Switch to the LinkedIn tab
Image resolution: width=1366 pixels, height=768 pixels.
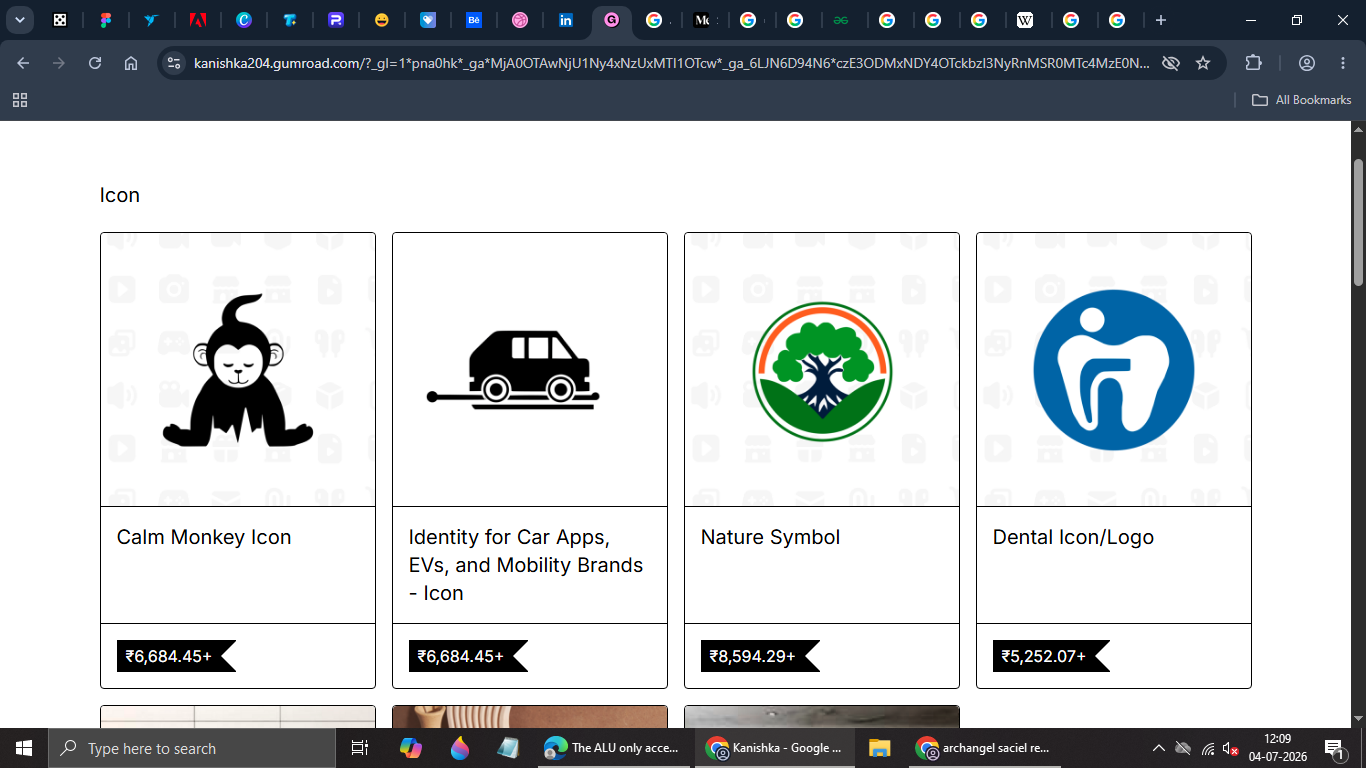pos(566,20)
